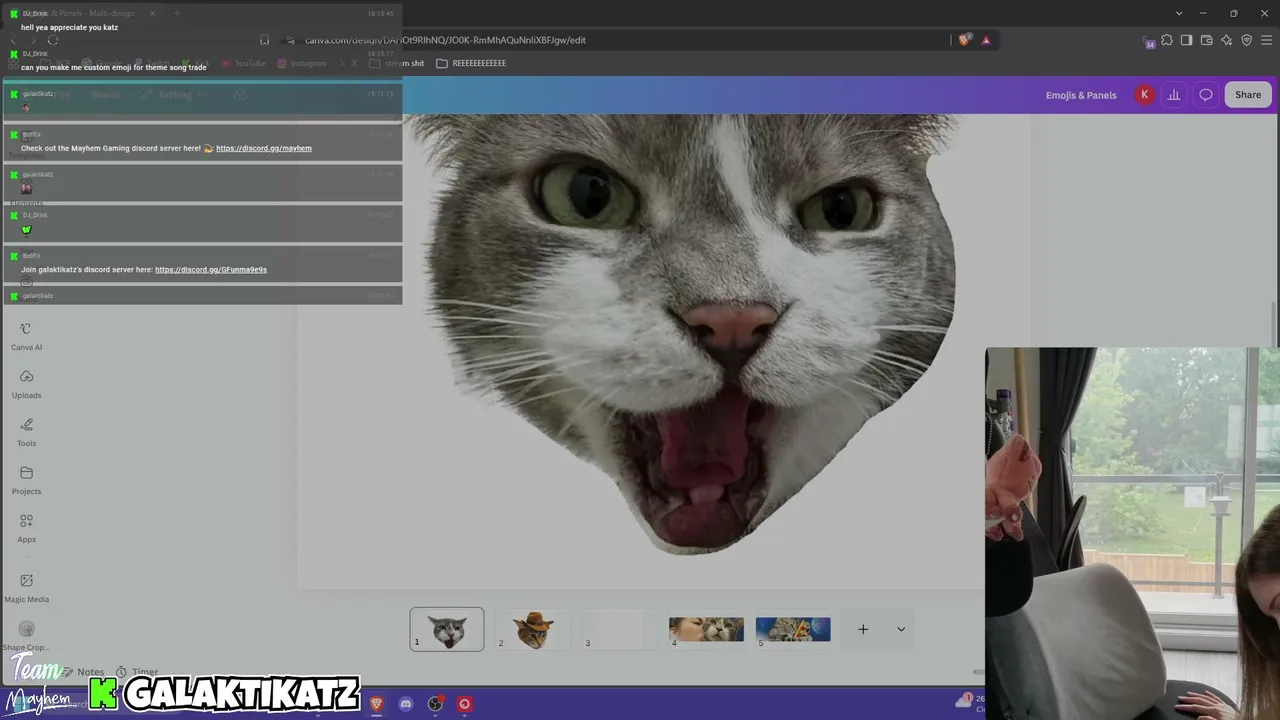Open the browser extensions puzzle icon

(x=1167, y=40)
